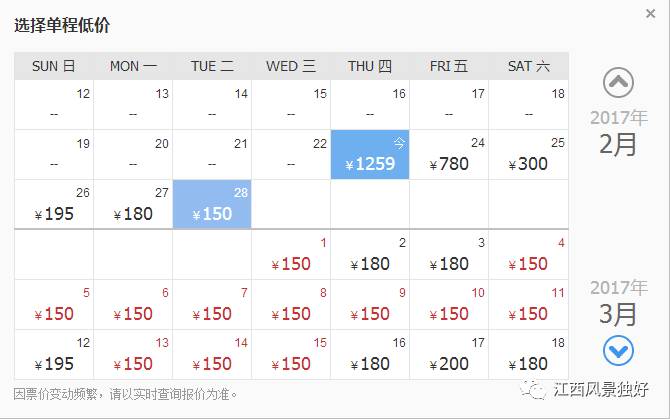Choose February 24 fare ¥780
Screen dimensions: 670x419
click(448, 155)
